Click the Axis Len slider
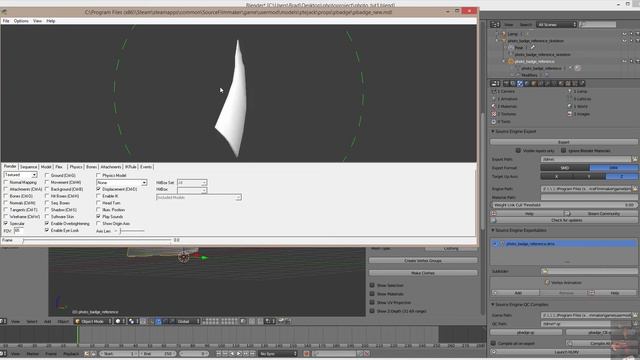Screen dimensions: 640x360 [131, 231]
